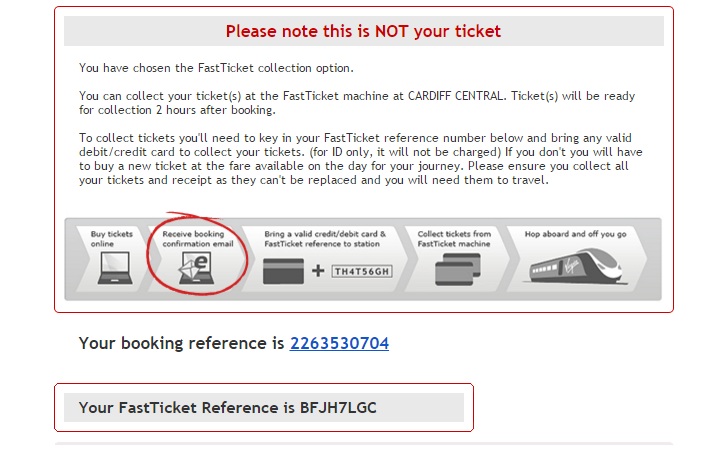
Task: Click the 'Your booking reference is' text
Action: pyautogui.click(x=182, y=343)
